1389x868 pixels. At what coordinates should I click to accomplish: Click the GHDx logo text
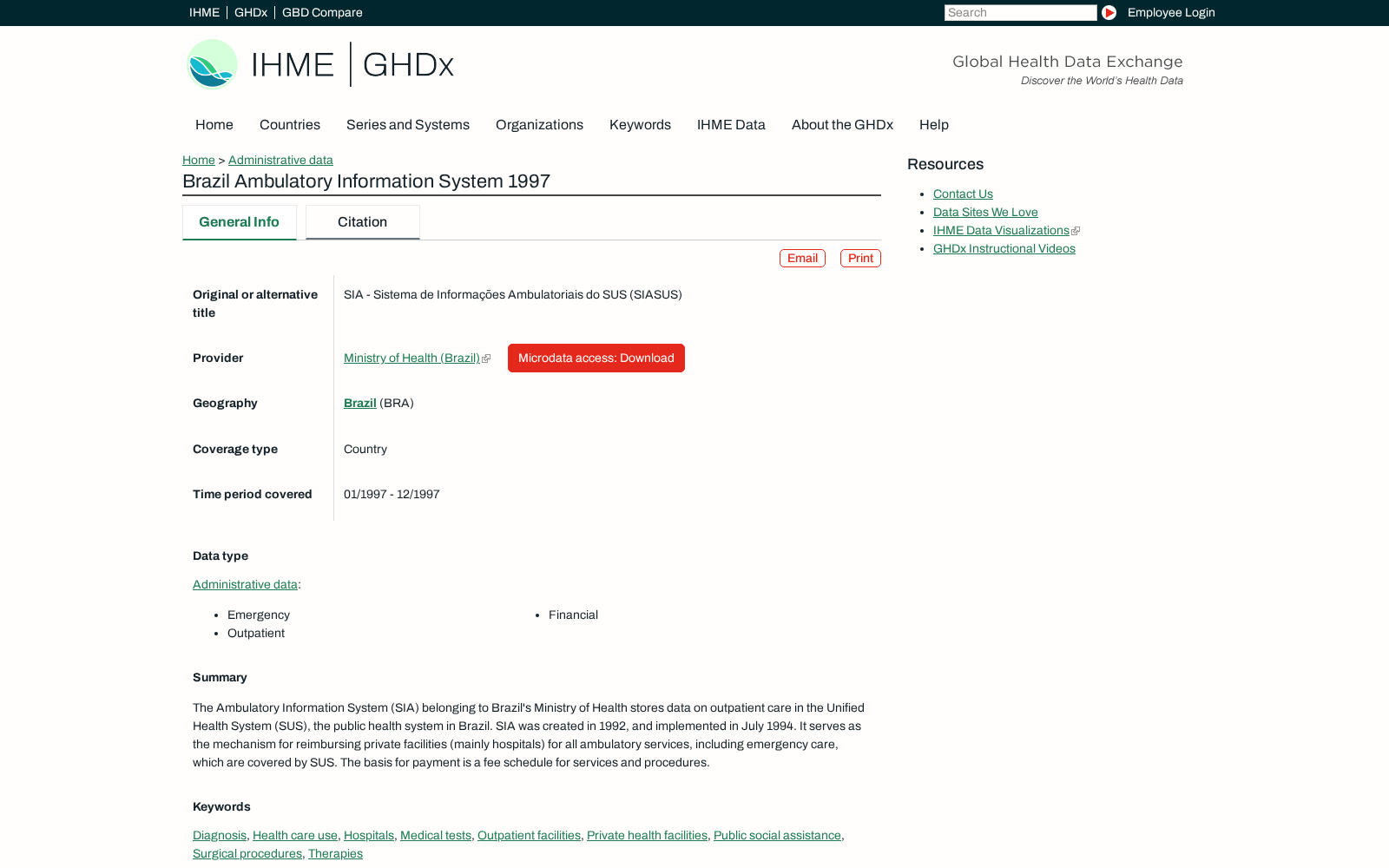coord(408,65)
